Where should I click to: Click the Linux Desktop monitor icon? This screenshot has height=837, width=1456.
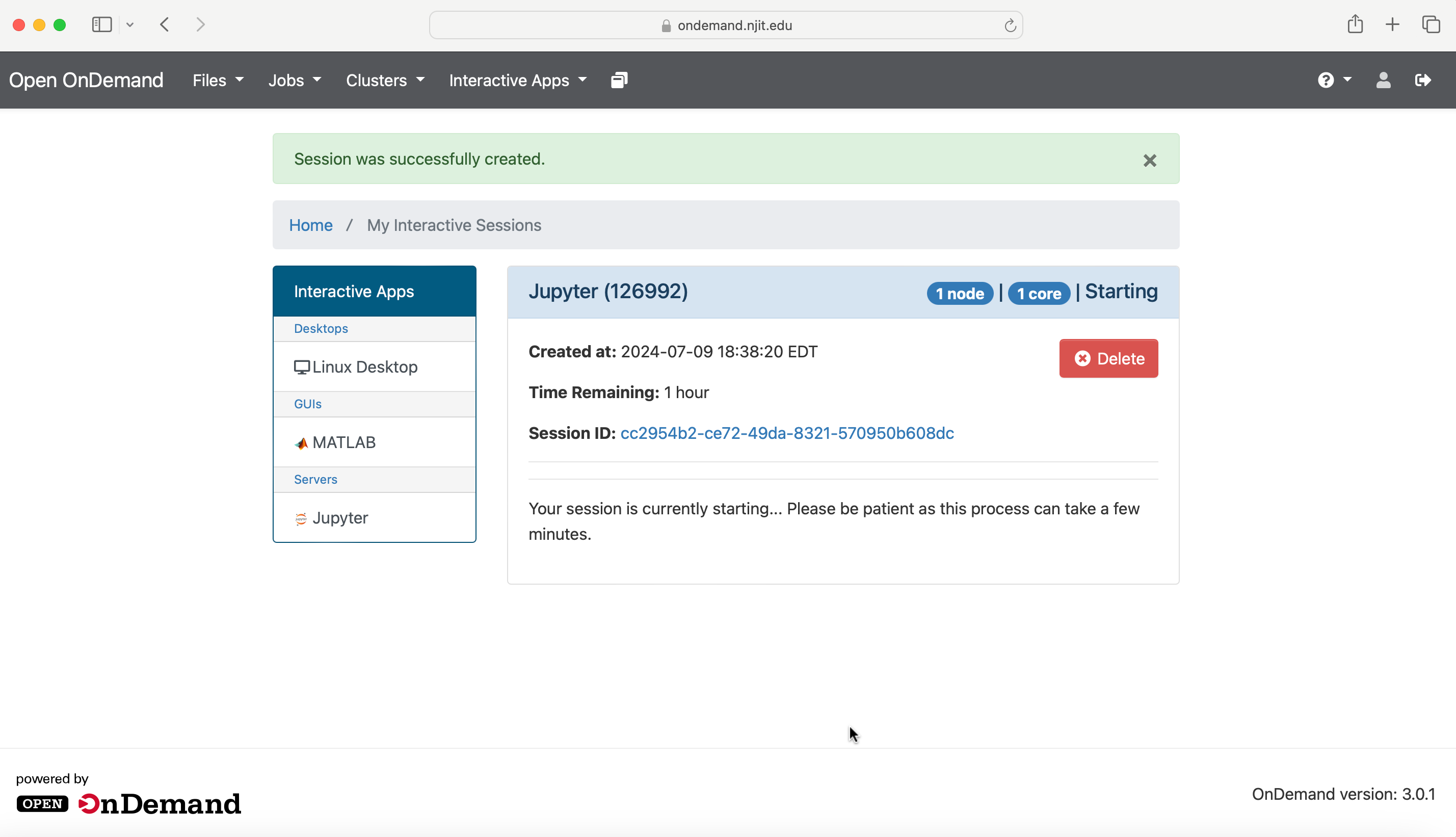[x=302, y=368]
